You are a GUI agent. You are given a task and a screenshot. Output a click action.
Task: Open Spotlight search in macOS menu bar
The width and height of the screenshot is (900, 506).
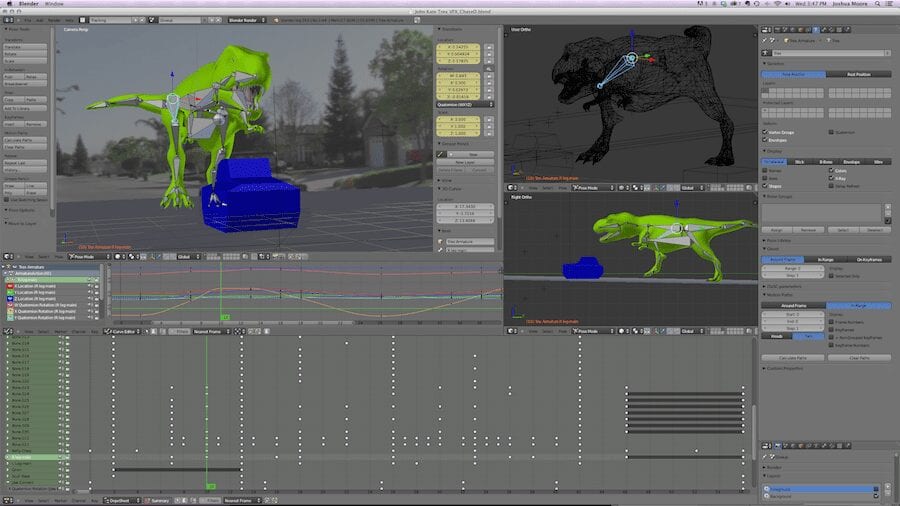pos(877,3)
